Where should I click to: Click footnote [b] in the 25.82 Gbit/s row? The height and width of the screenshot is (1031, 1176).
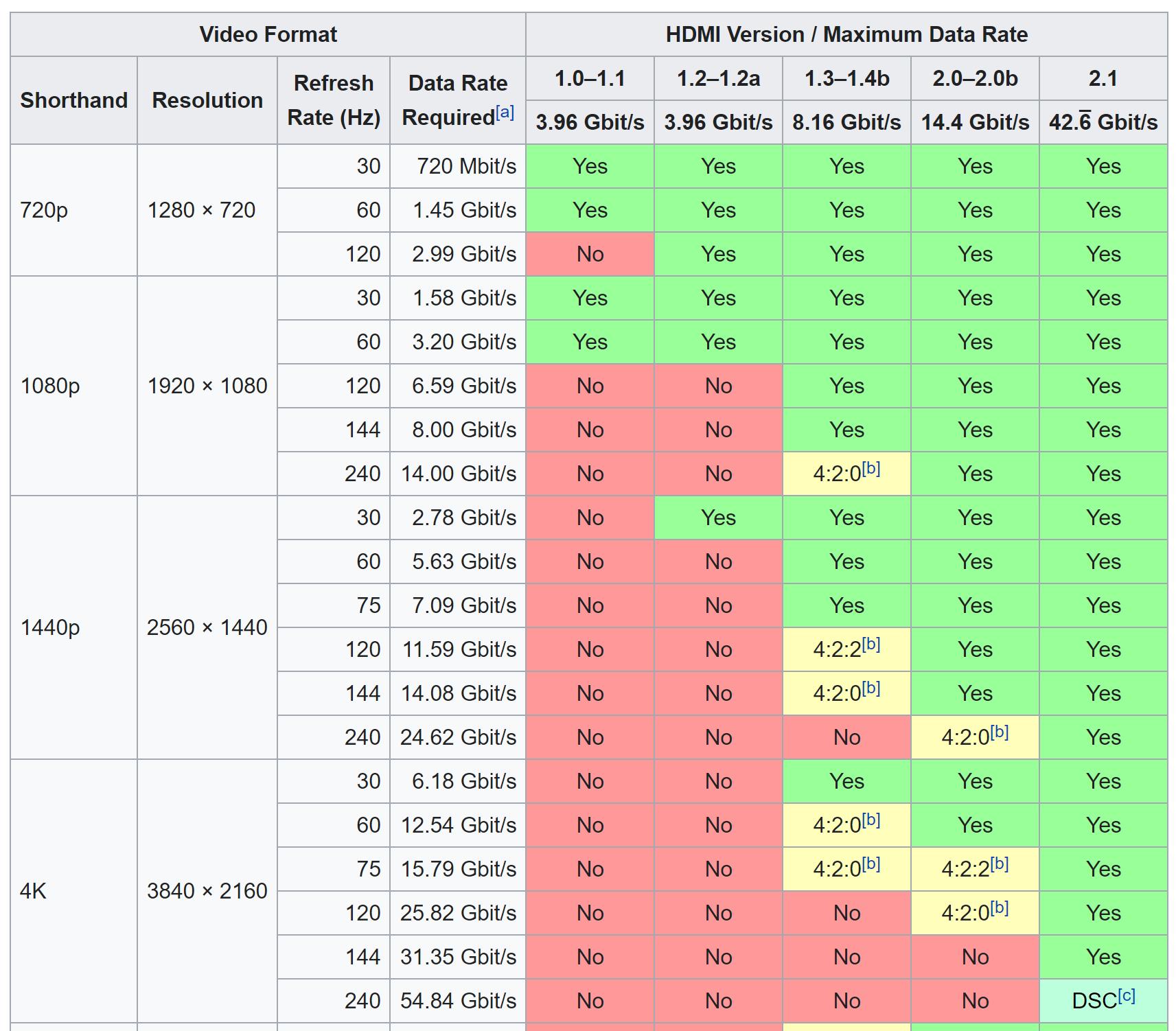(x=999, y=907)
